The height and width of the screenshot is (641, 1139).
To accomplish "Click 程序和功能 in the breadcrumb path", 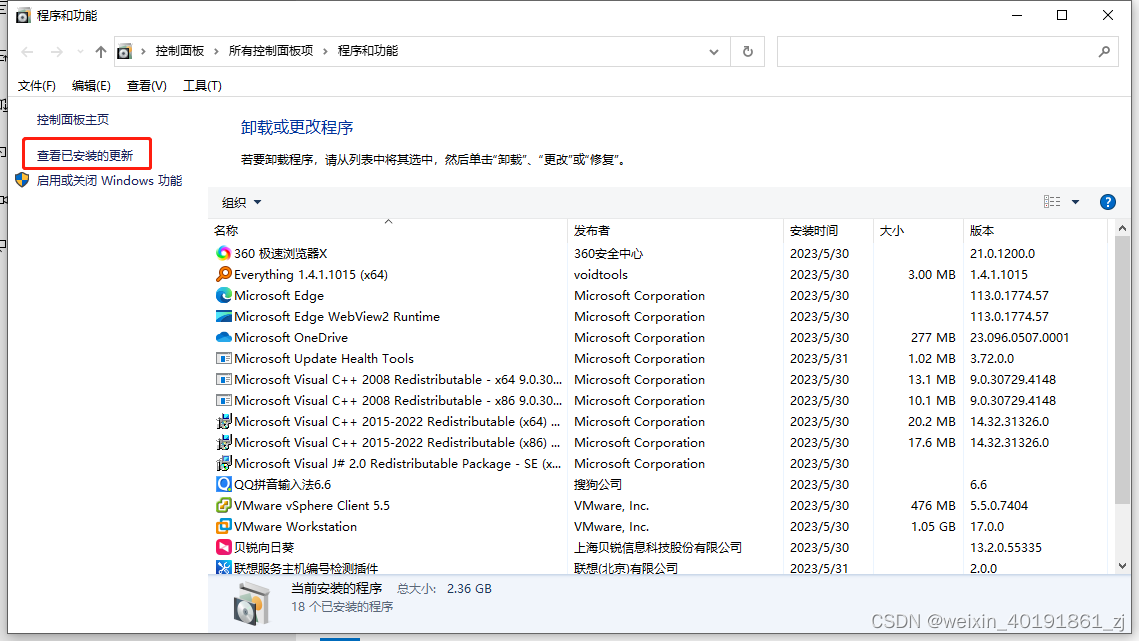I will click(368, 51).
